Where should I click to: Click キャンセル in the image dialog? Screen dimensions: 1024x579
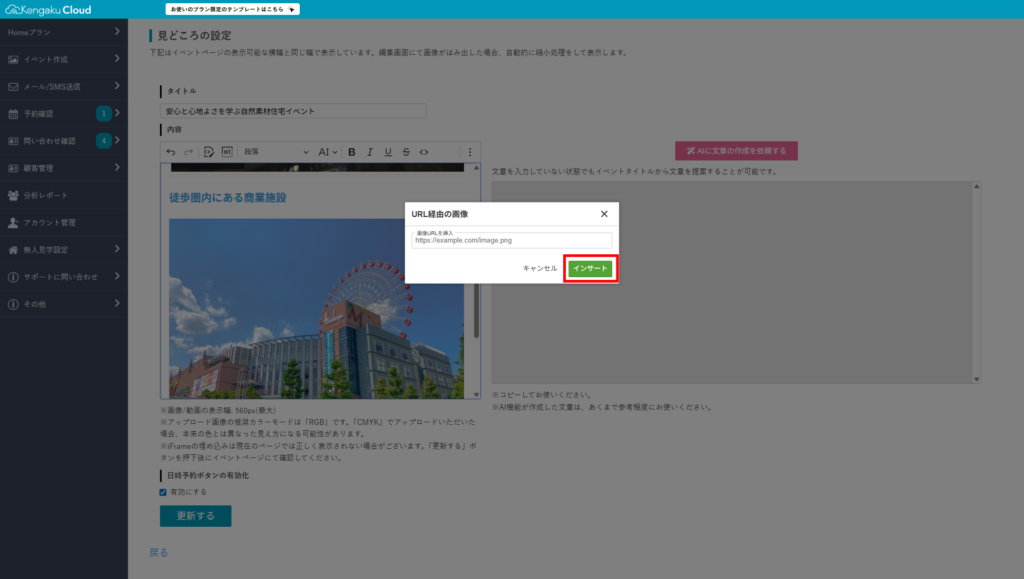tap(540, 269)
